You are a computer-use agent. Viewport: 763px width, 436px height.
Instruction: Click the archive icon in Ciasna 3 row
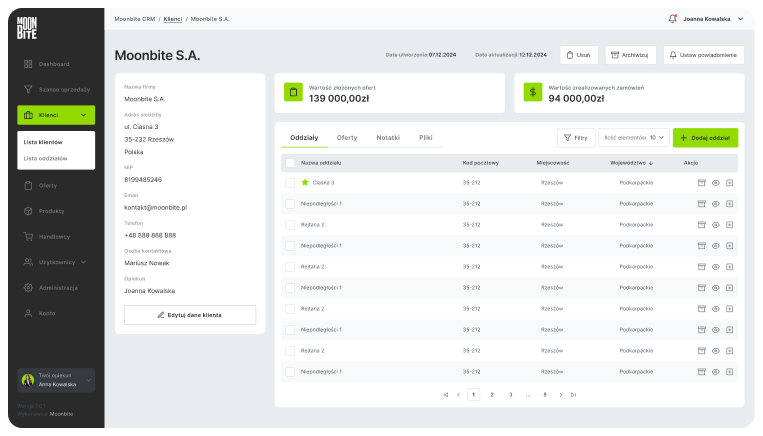(701, 183)
